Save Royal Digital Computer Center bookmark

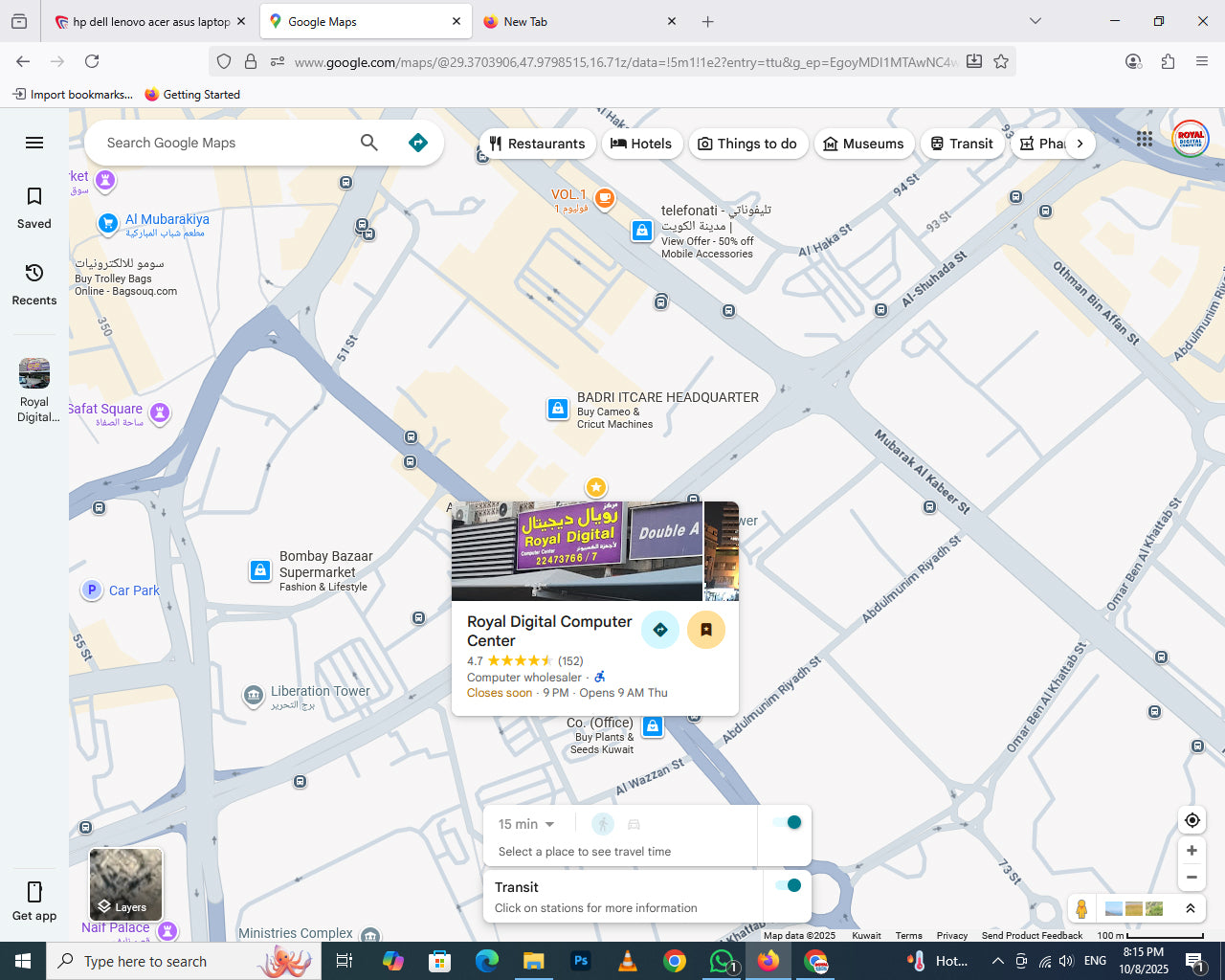(x=706, y=630)
